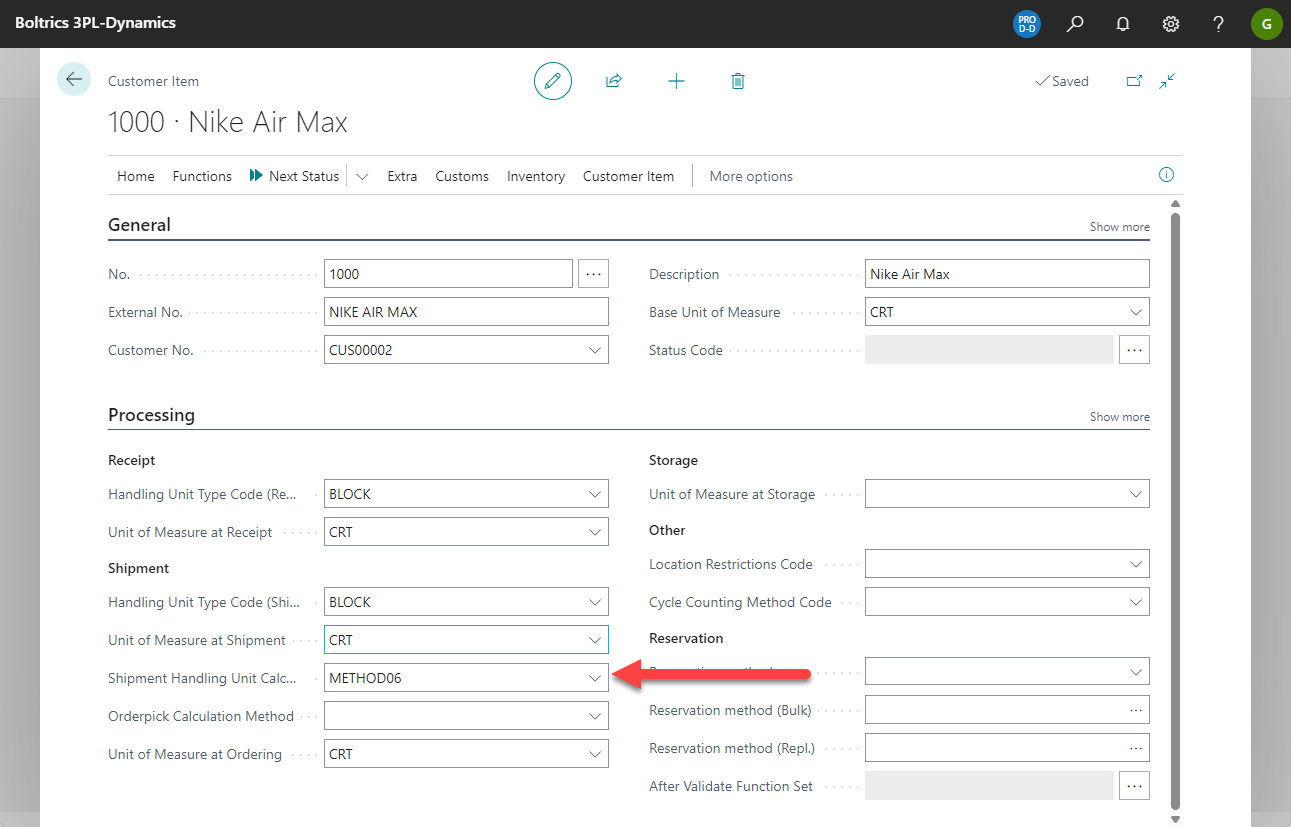Click the user avatar G
This screenshot has width=1291, height=827.
click(1266, 24)
